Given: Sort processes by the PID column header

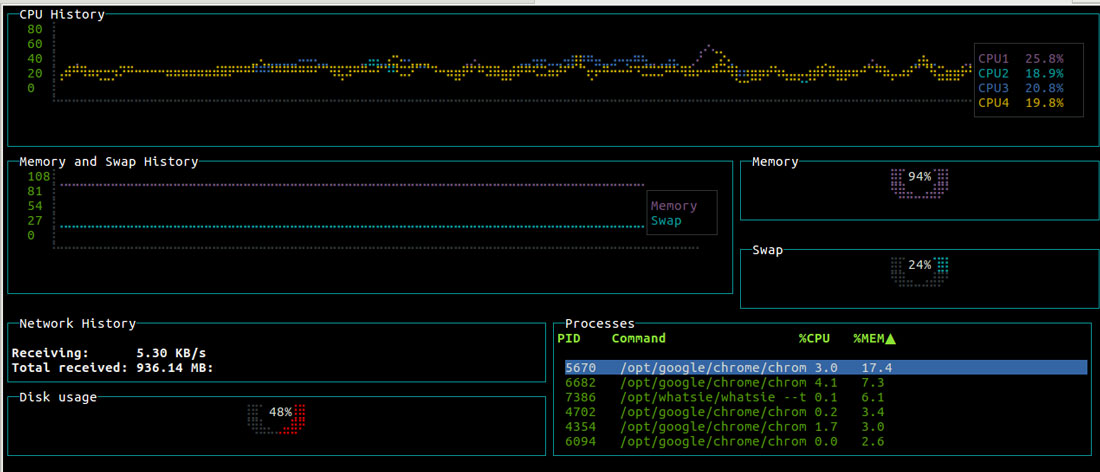Looking at the screenshot, I should pyautogui.click(x=569, y=339).
